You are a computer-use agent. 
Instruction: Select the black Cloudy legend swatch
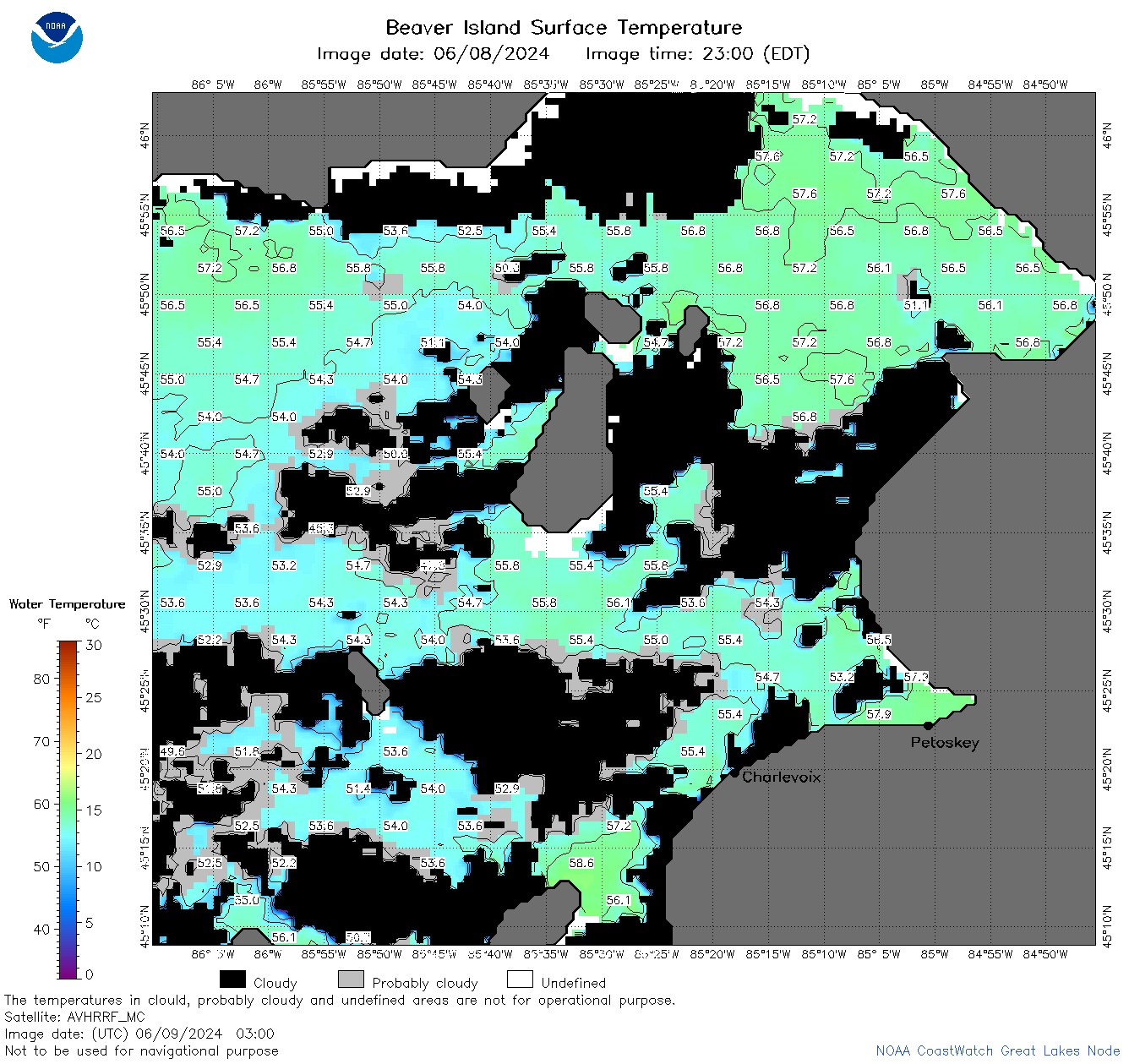click(232, 979)
